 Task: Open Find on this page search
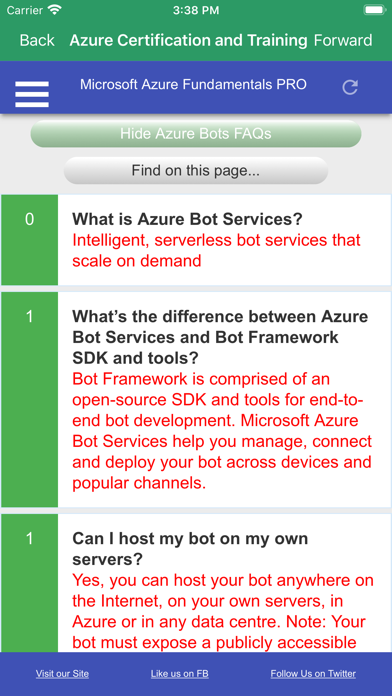[x=196, y=170]
